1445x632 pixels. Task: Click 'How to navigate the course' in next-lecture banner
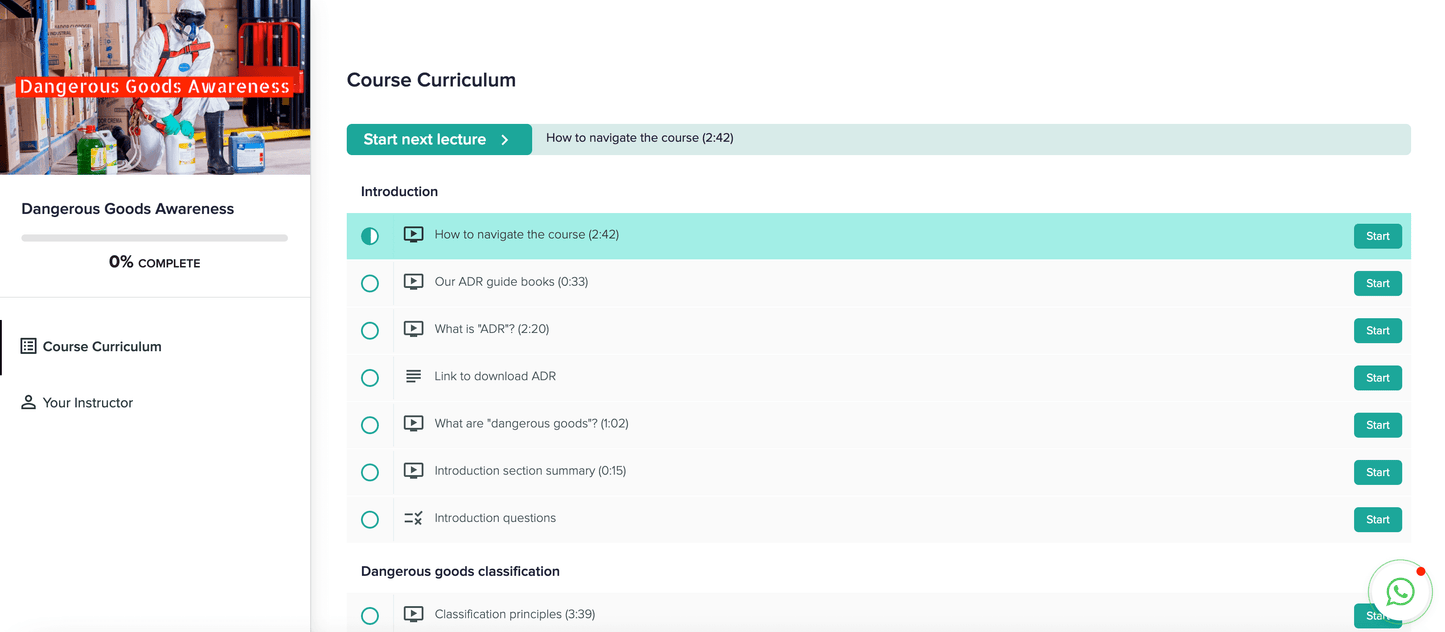pyautogui.click(x=640, y=138)
